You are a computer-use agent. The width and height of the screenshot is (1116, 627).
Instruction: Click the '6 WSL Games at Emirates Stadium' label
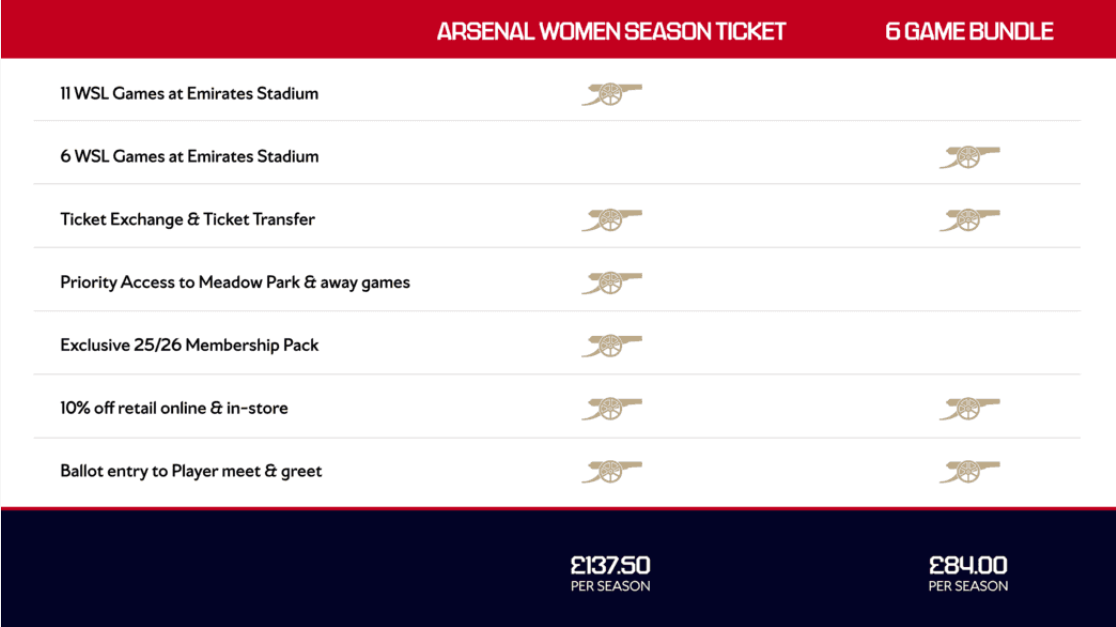point(189,157)
